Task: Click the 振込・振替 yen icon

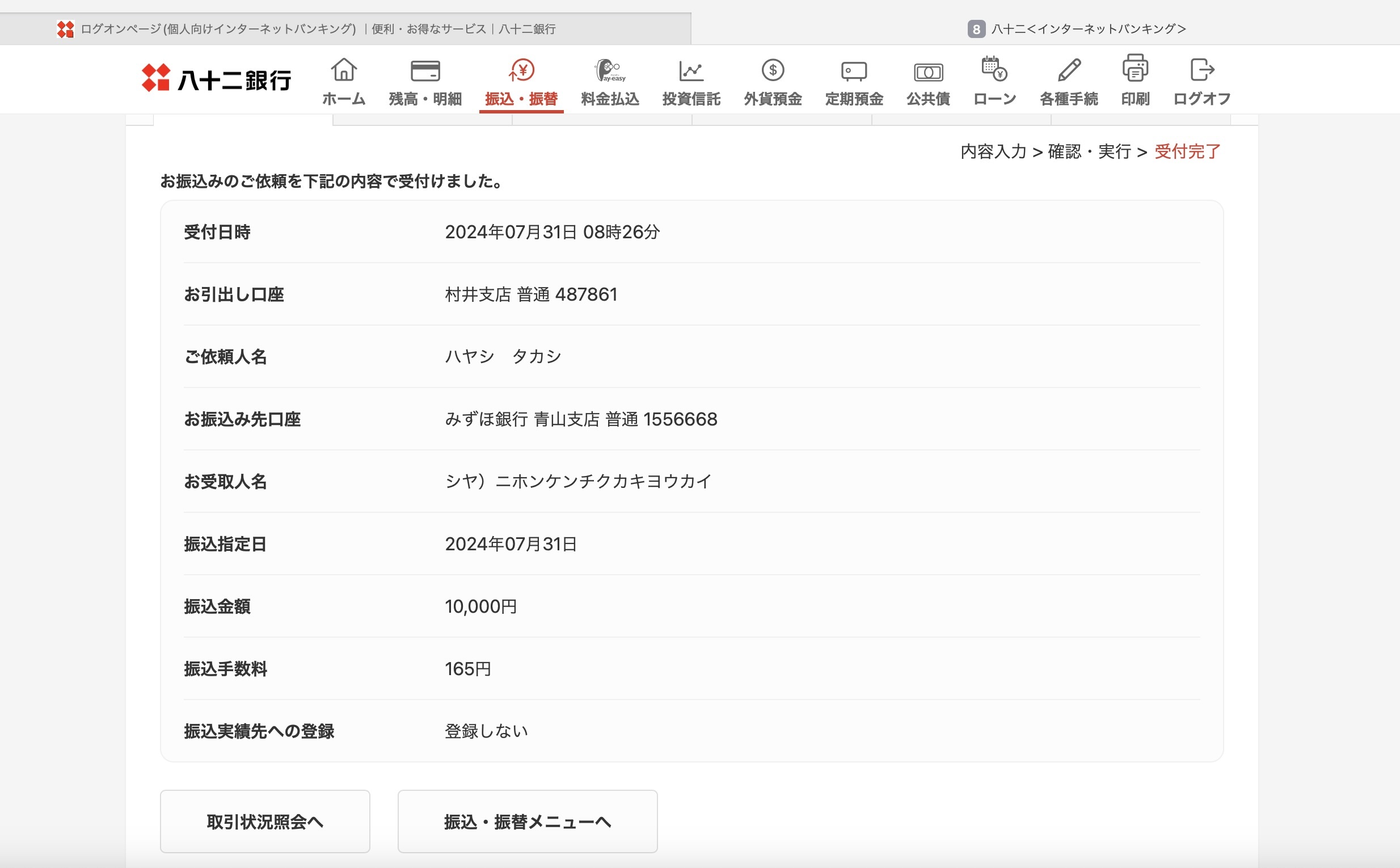Action: pos(521,70)
